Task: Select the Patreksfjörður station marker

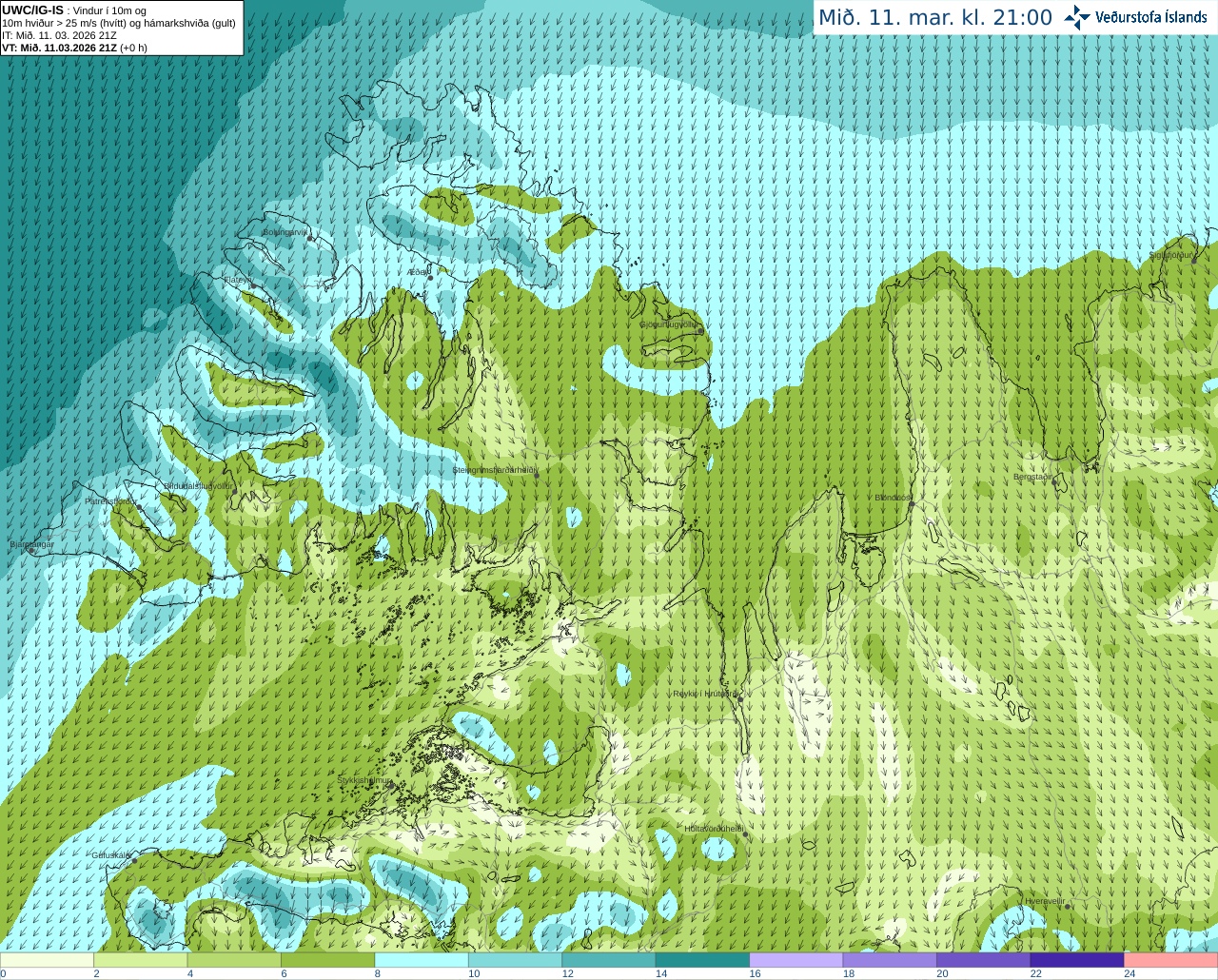Action: point(139,507)
